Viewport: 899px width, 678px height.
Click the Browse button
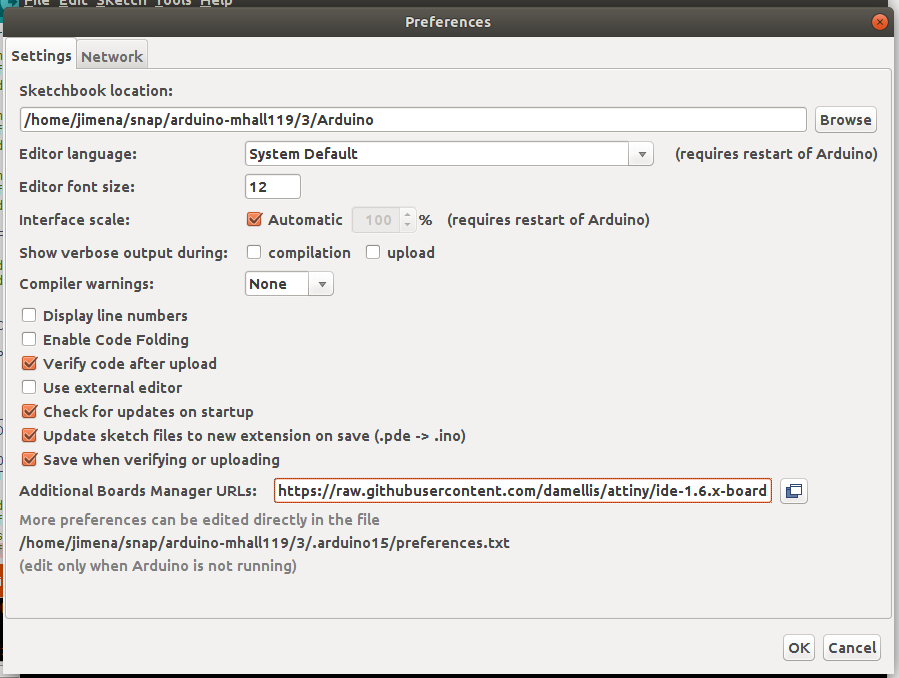[x=846, y=120]
